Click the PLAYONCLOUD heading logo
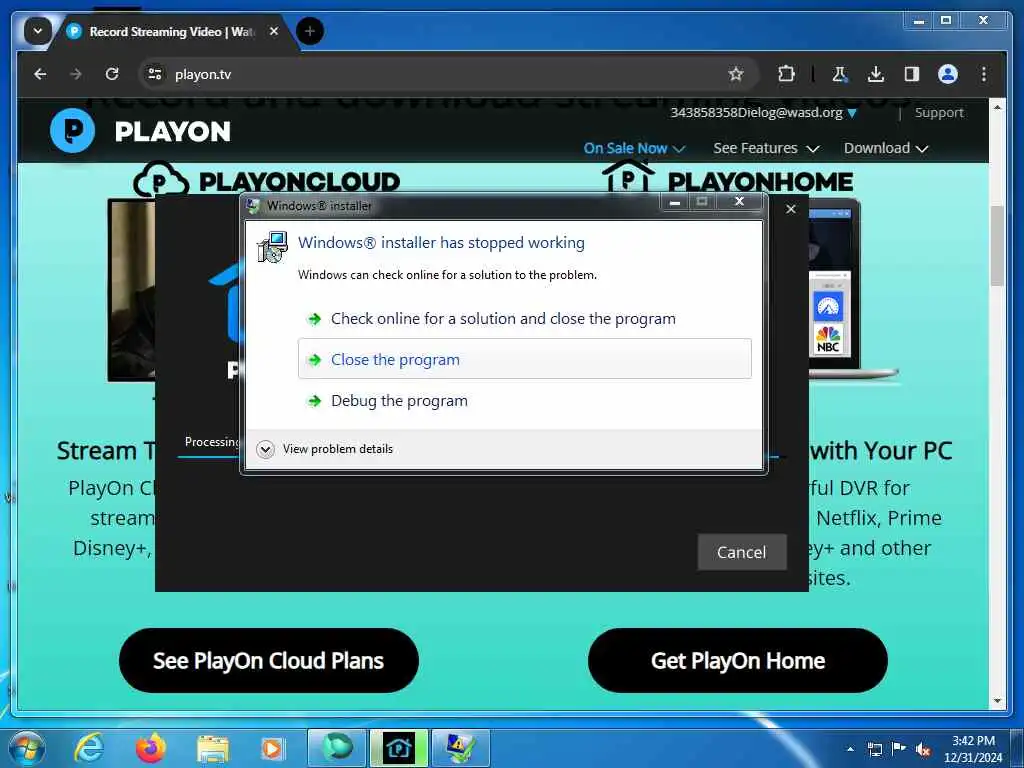This screenshot has height=768, width=1024. pos(266,179)
